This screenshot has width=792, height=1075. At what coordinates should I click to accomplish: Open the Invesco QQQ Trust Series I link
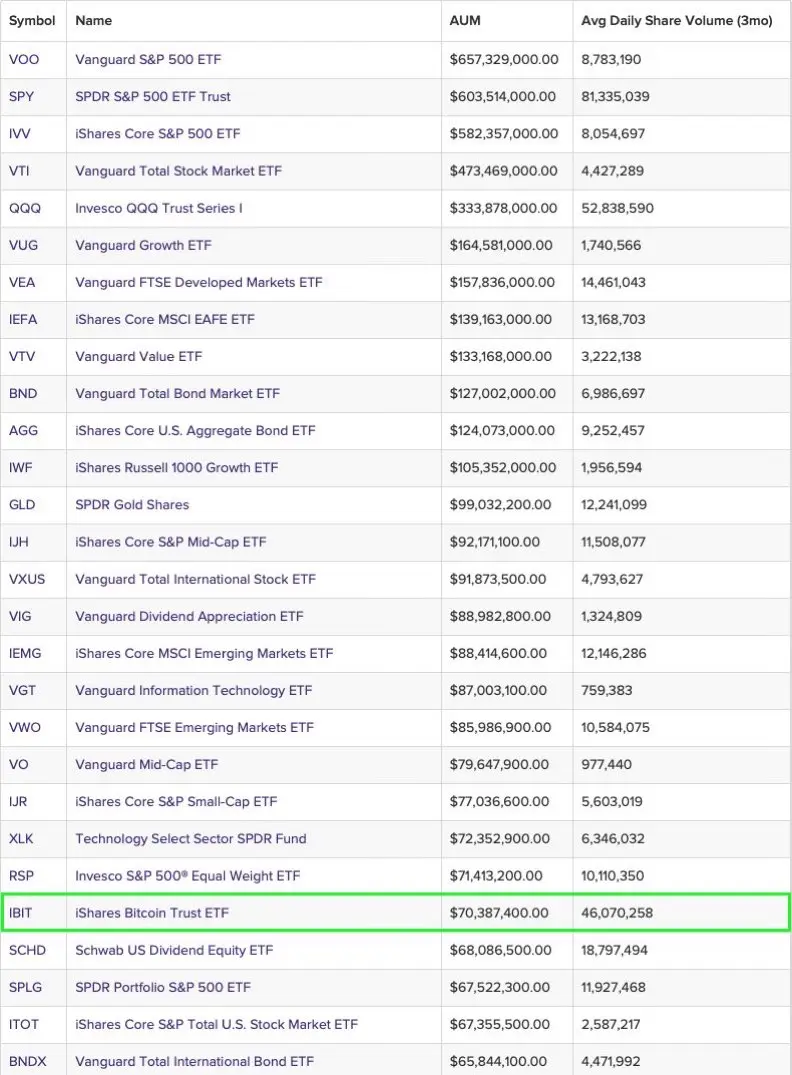(x=159, y=208)
